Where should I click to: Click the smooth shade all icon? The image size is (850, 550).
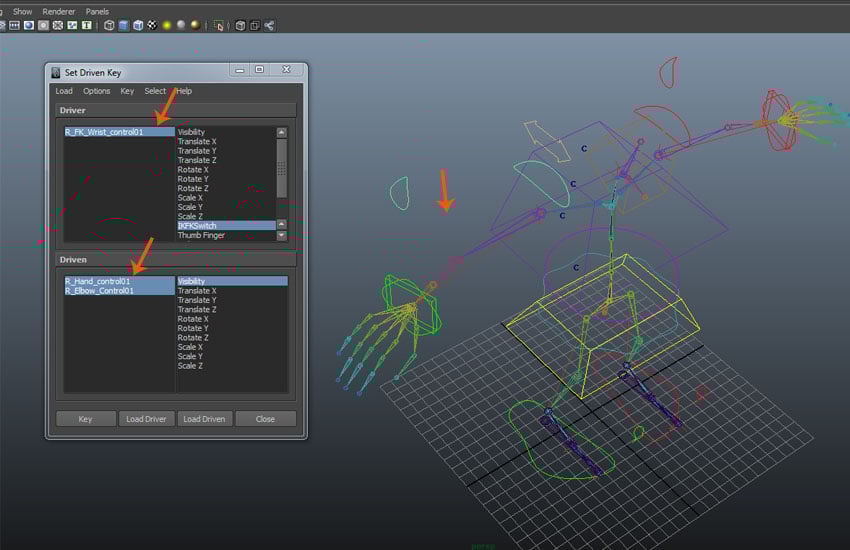tap(123, 25)
